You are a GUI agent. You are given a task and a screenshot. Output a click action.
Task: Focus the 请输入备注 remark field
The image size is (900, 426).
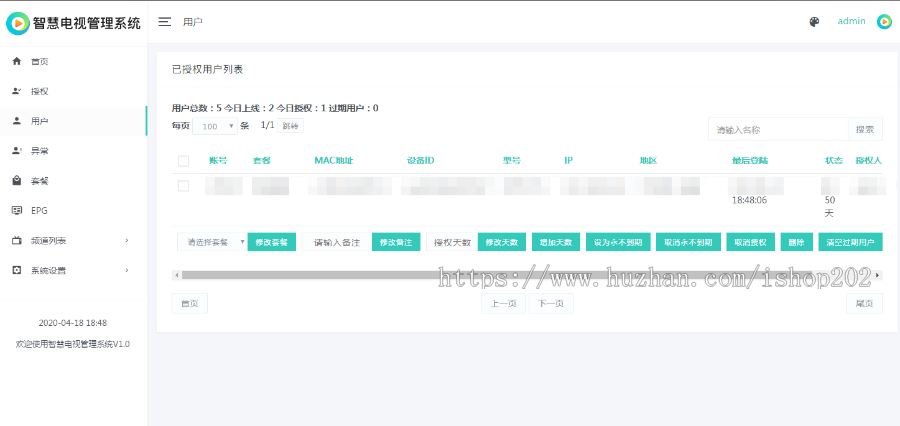tap(337, 242)
